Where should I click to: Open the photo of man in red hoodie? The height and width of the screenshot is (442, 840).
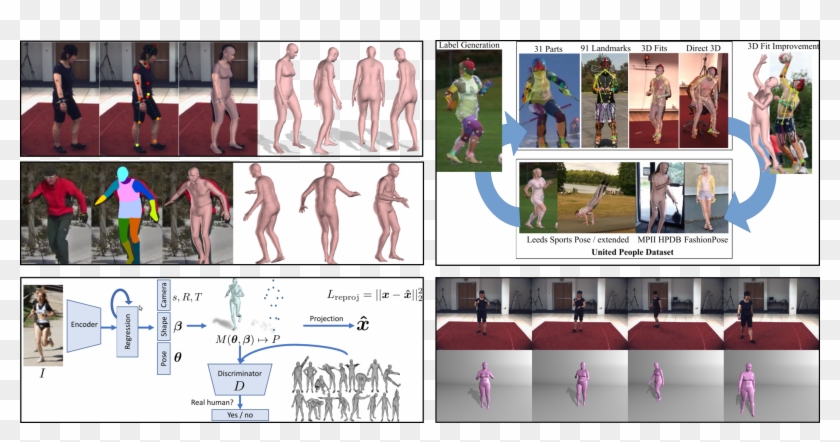[56, 214]
